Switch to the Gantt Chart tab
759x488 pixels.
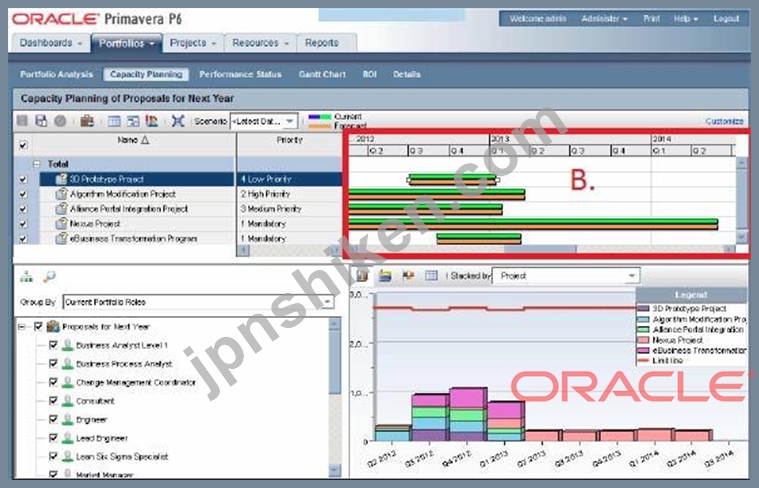tap(322, 74)
